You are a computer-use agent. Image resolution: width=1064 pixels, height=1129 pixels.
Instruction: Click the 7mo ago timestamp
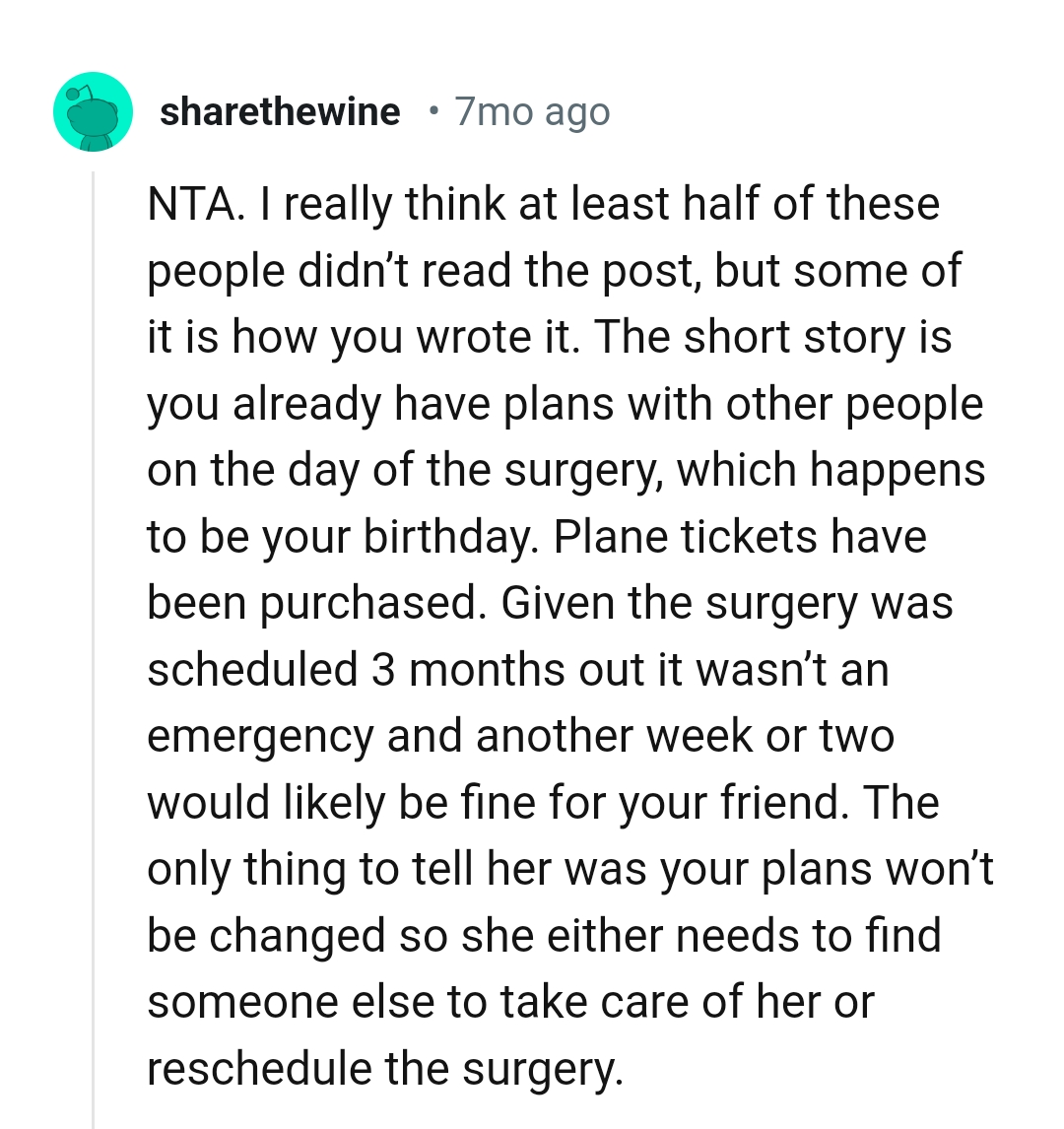[532, 112]
